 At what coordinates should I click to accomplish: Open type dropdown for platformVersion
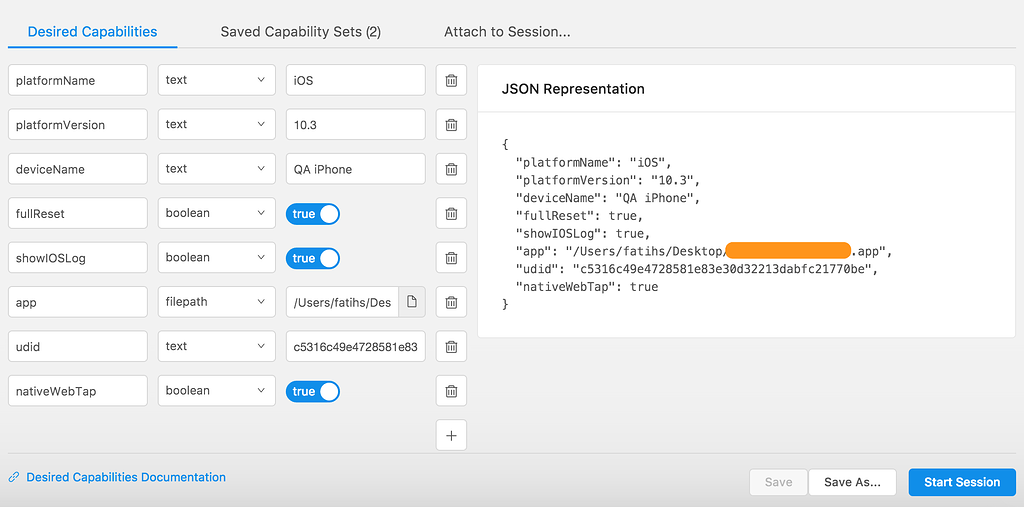click(216, 125)
